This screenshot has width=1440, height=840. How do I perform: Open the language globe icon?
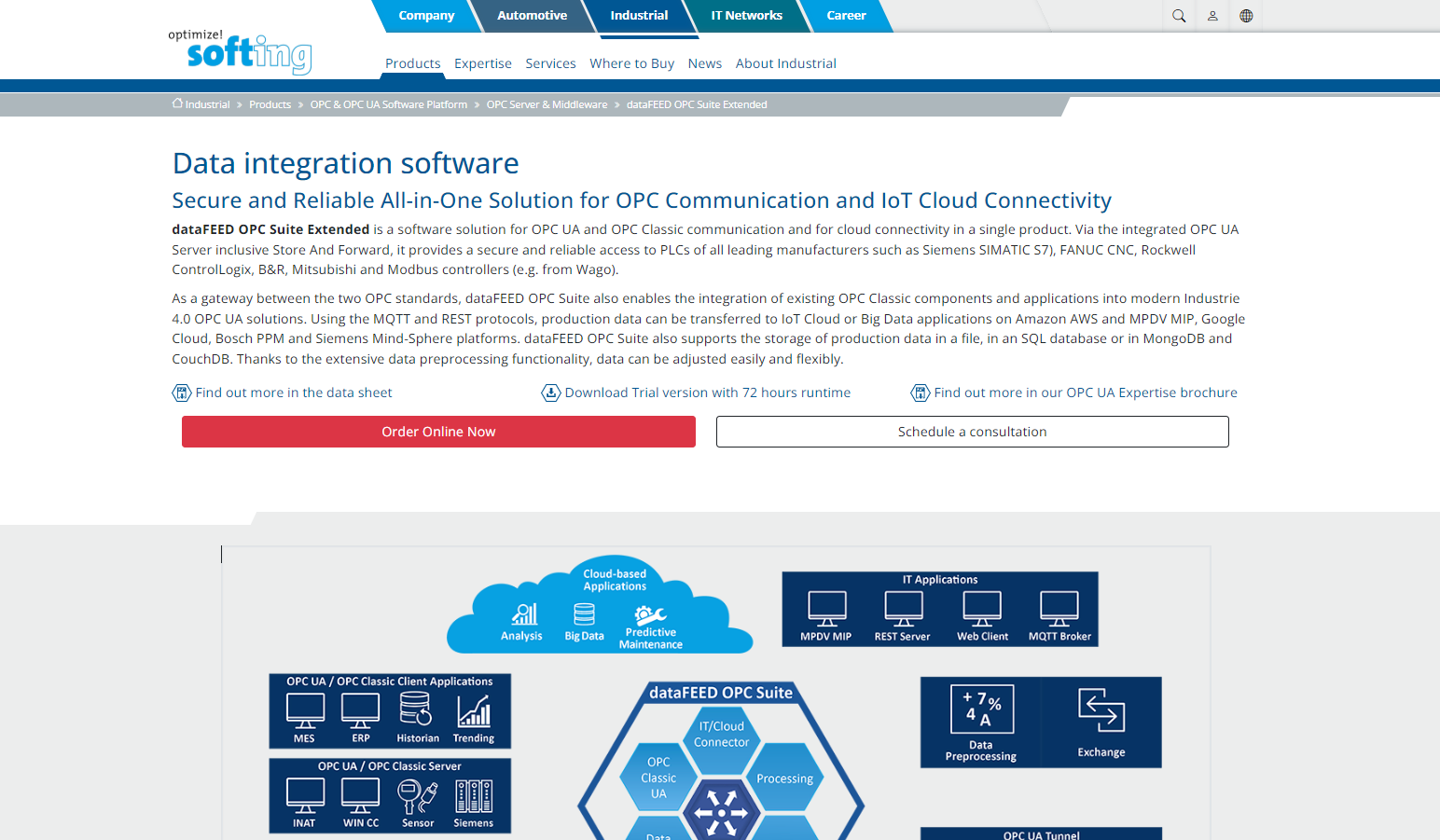point(1246,16)
